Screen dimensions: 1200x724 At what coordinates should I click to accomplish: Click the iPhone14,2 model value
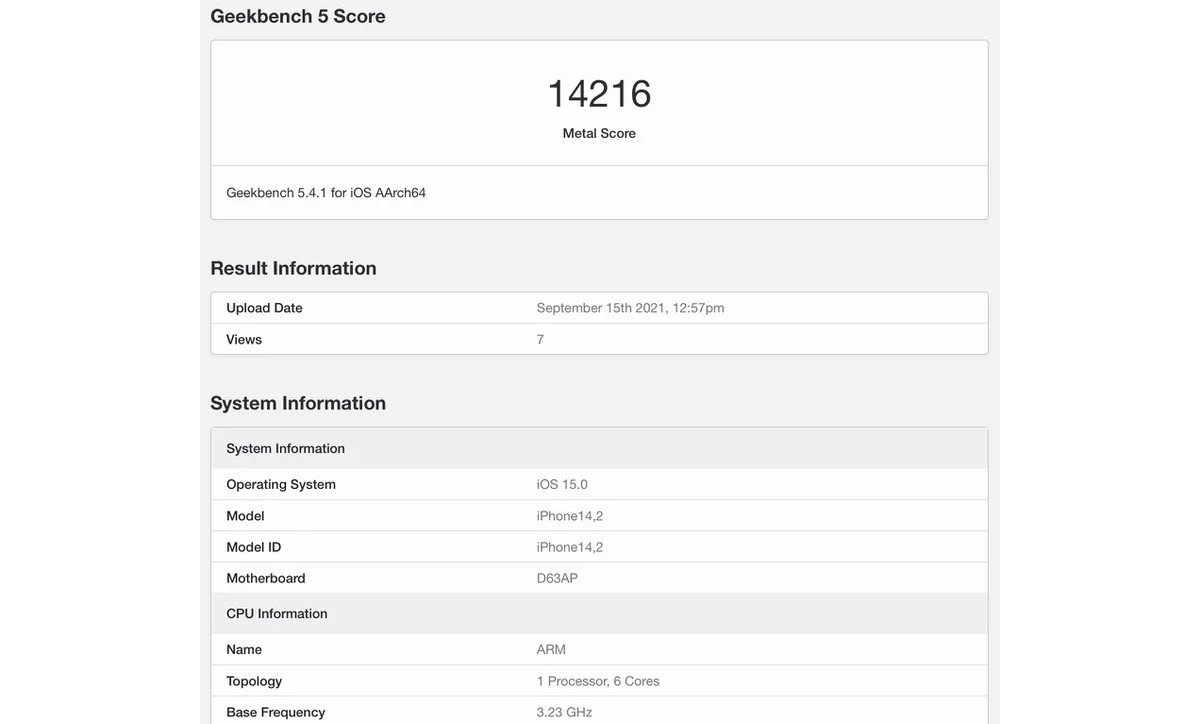tap(570, 514)
